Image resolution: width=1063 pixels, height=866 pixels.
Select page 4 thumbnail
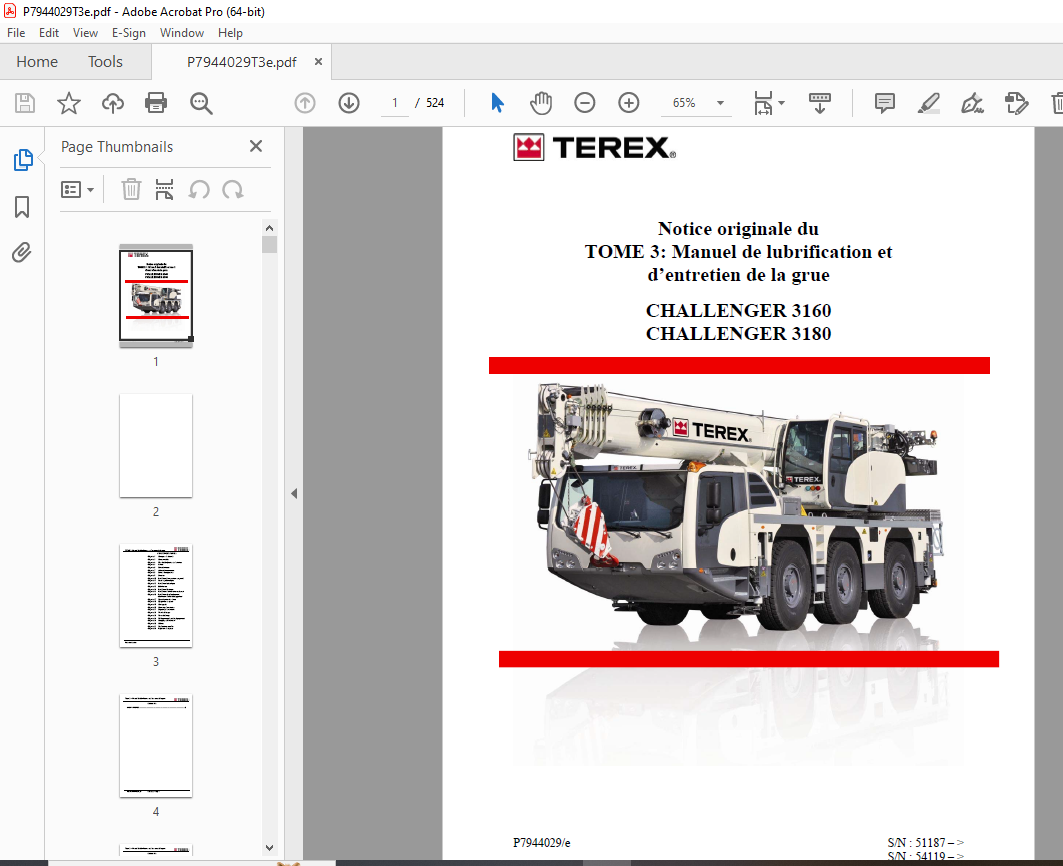click(x=156, y=745)
